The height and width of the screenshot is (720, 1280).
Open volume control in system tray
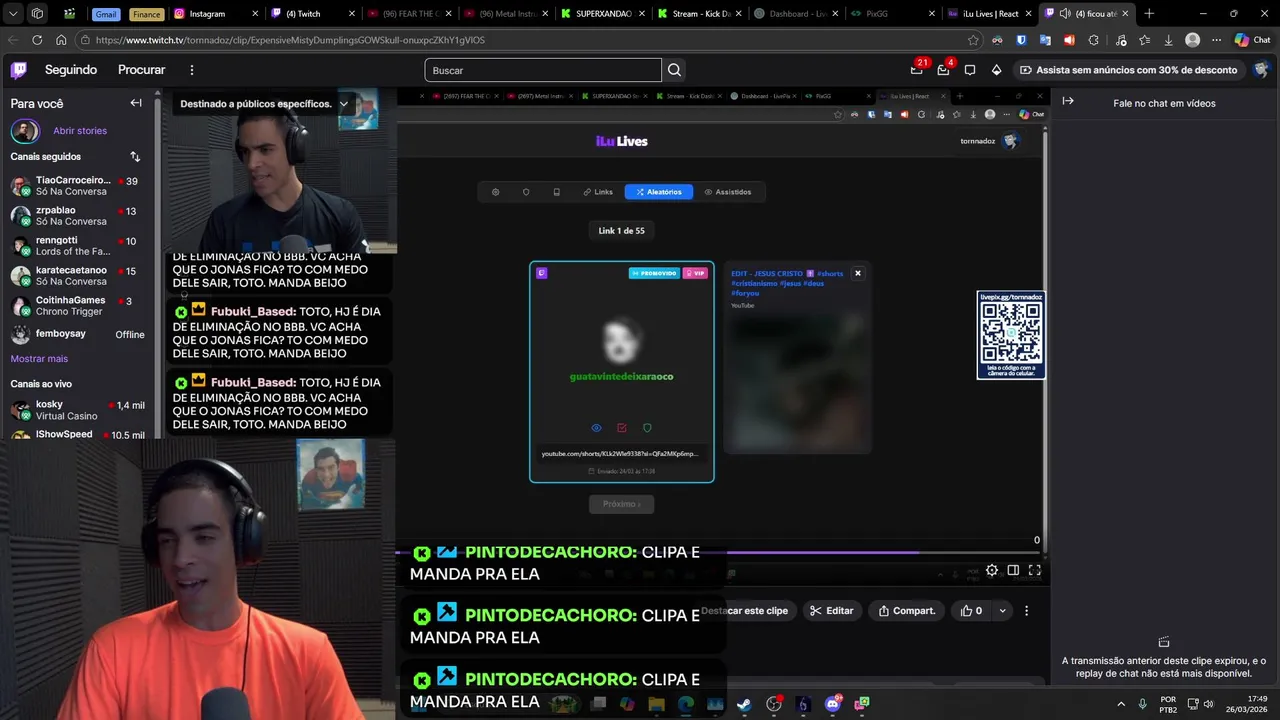point(1209,704)
